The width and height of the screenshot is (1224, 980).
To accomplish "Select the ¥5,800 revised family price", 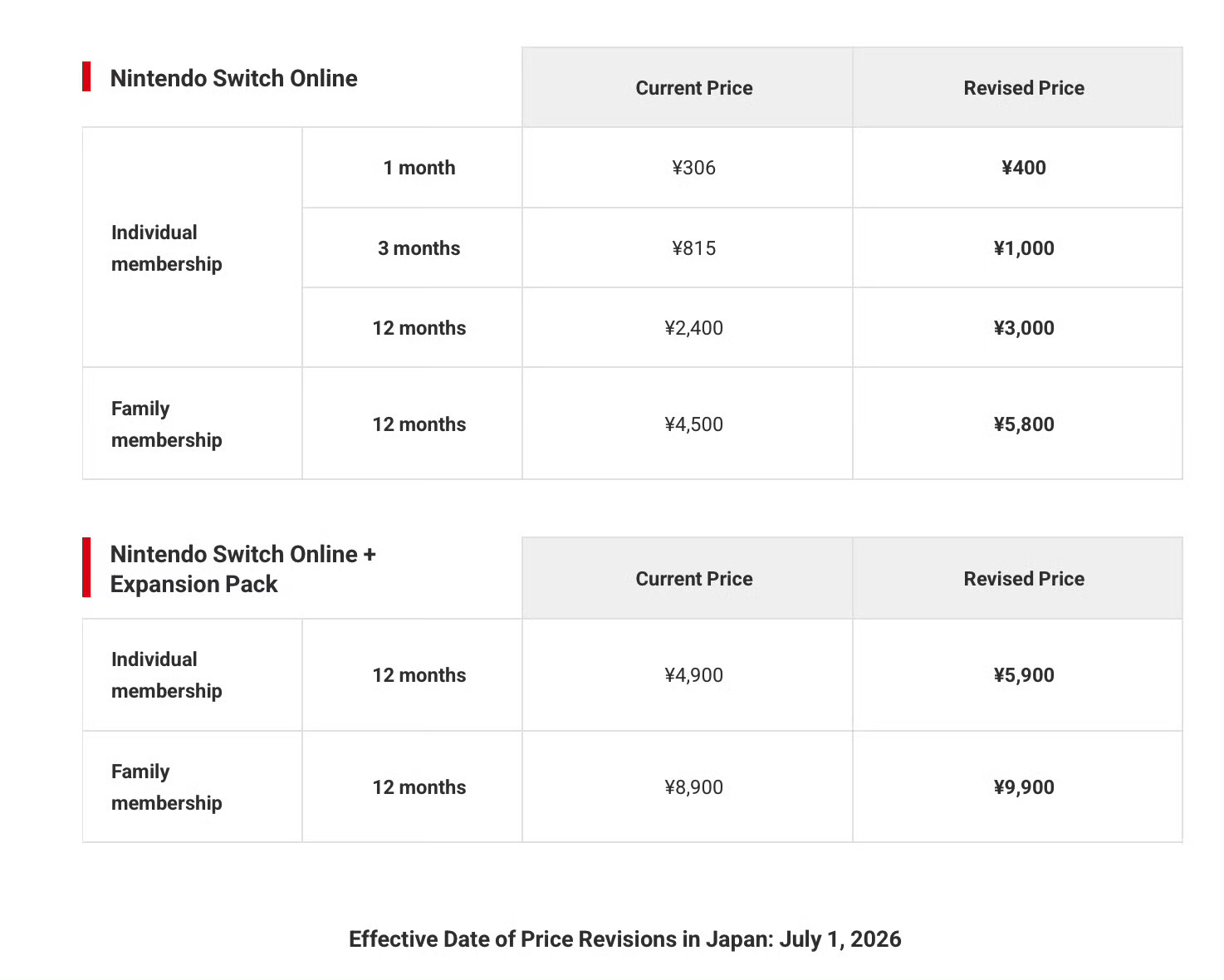I will coord(1024,424).
